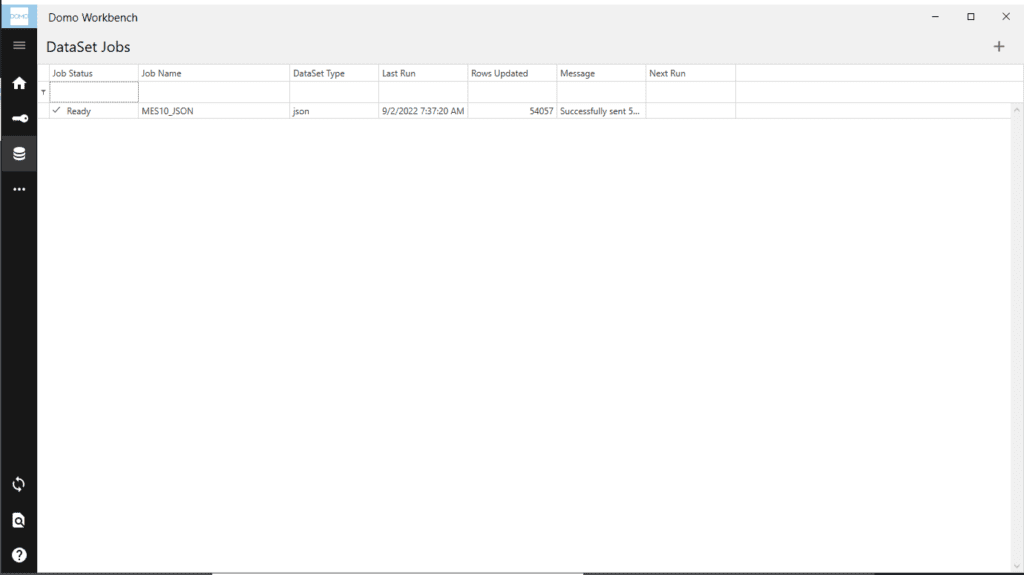Minimize the Domo Workbench window
The image size is (1024, 575).
[x=935, y=17]
